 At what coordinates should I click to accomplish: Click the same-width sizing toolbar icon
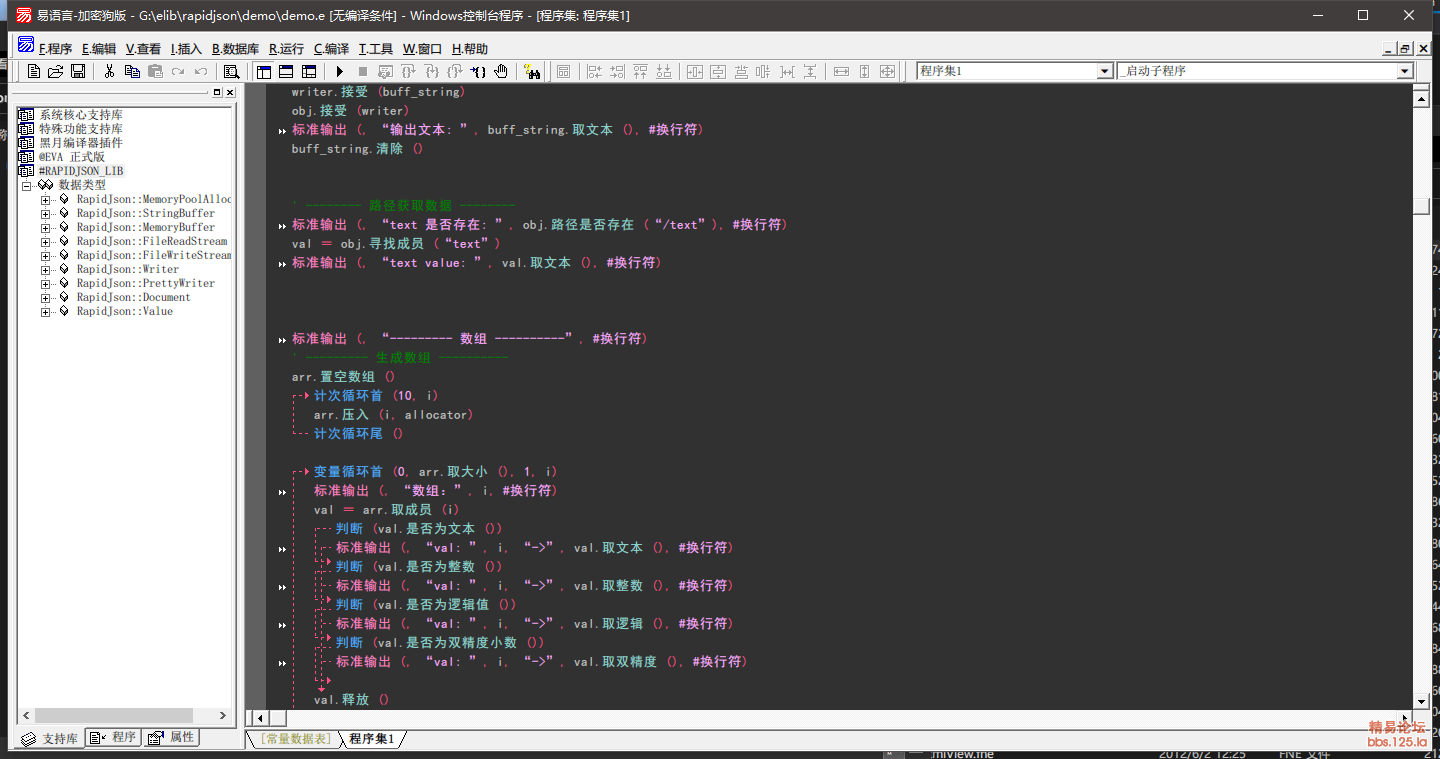(x=841, y=71)
